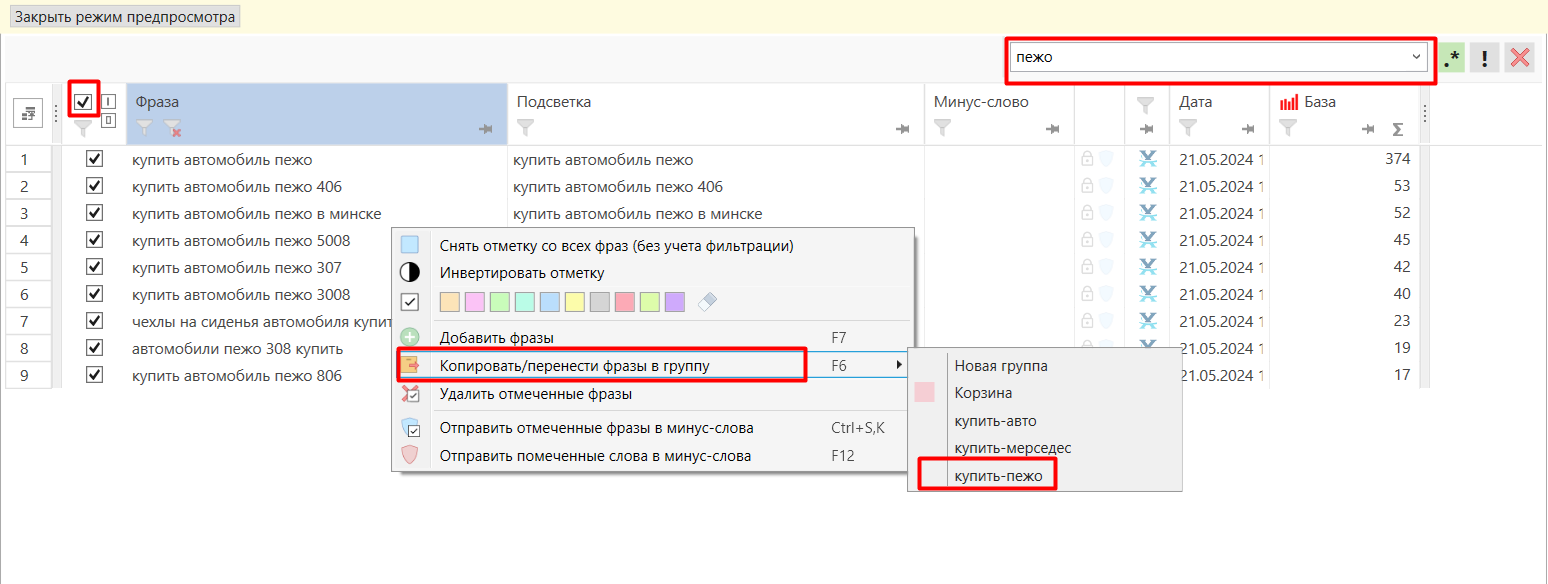Pin the База column
Screen dimensions: 1548x584
1369,129
